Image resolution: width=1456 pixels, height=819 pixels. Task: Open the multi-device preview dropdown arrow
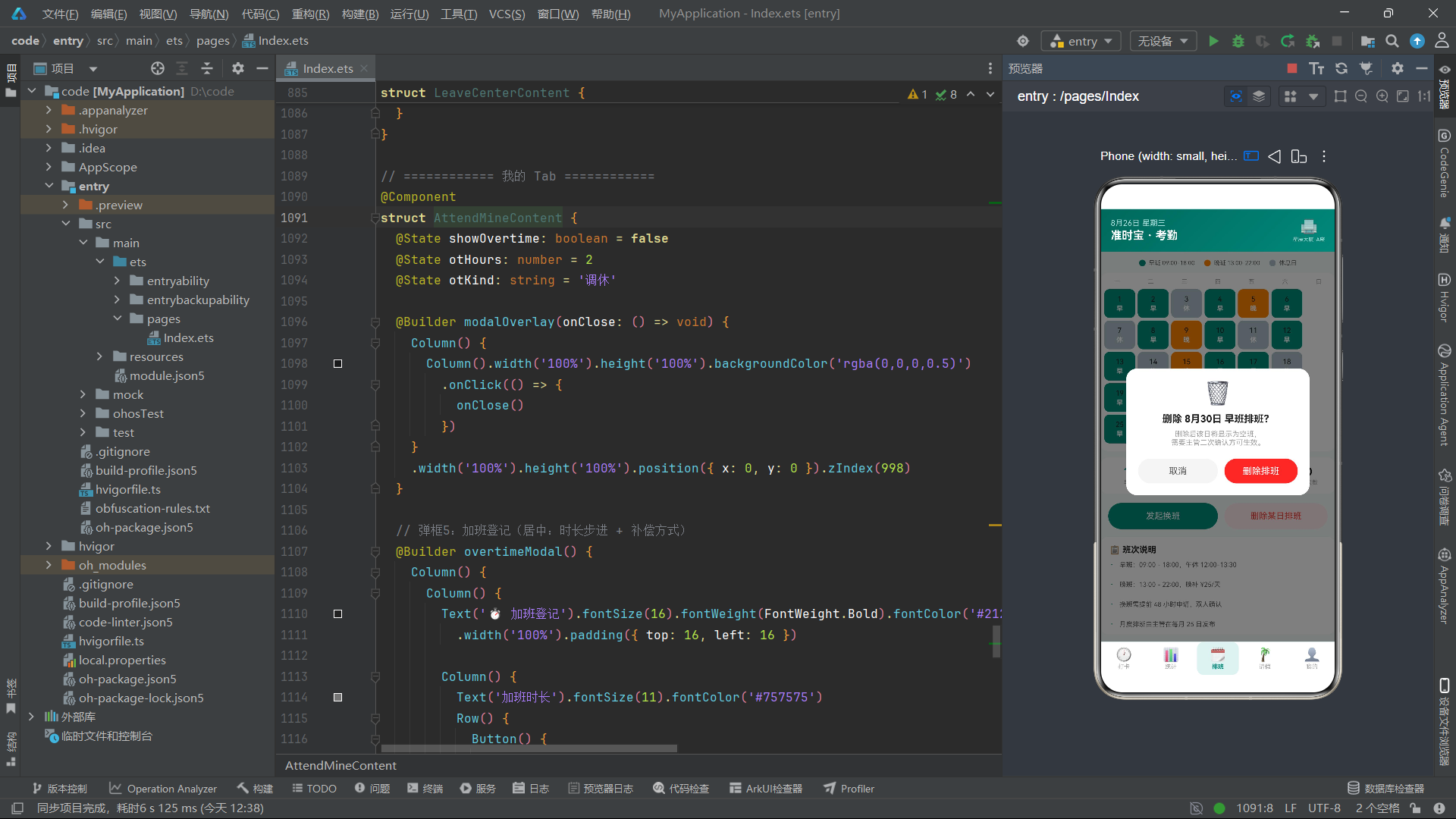[1313, 96]
